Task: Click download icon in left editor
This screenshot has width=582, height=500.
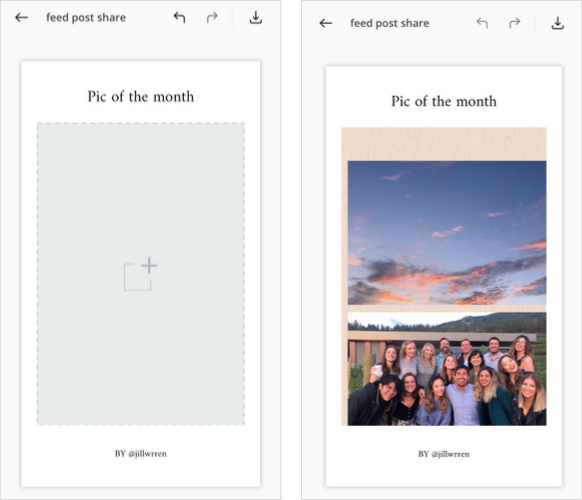Action: (256, 17)
